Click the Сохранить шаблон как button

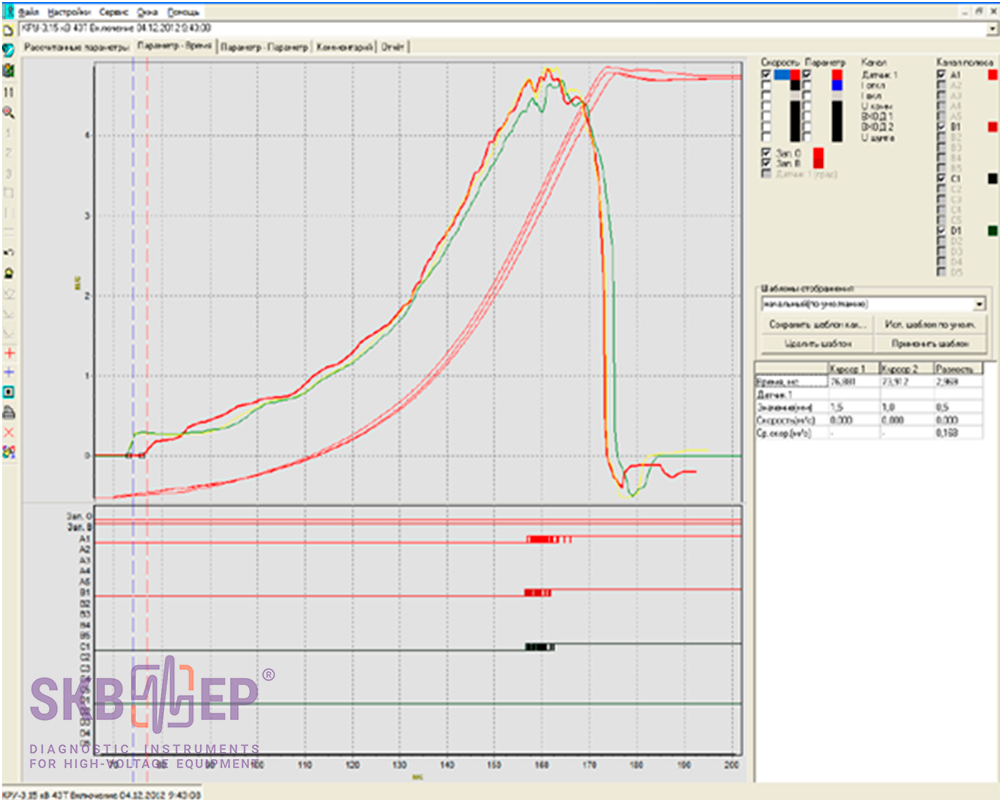pos(818,325)
